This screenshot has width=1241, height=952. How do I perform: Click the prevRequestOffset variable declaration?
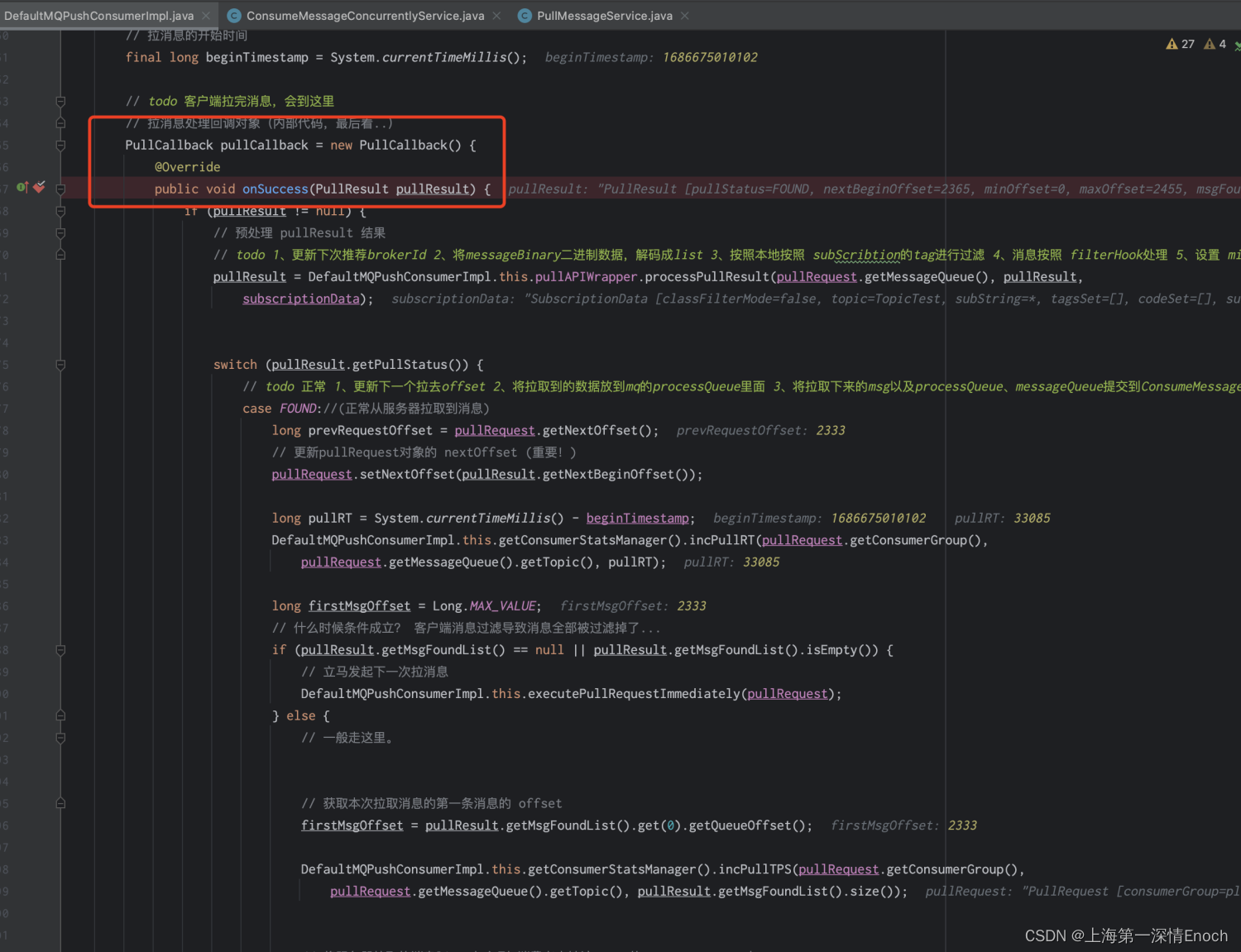(x=370, y=431)
